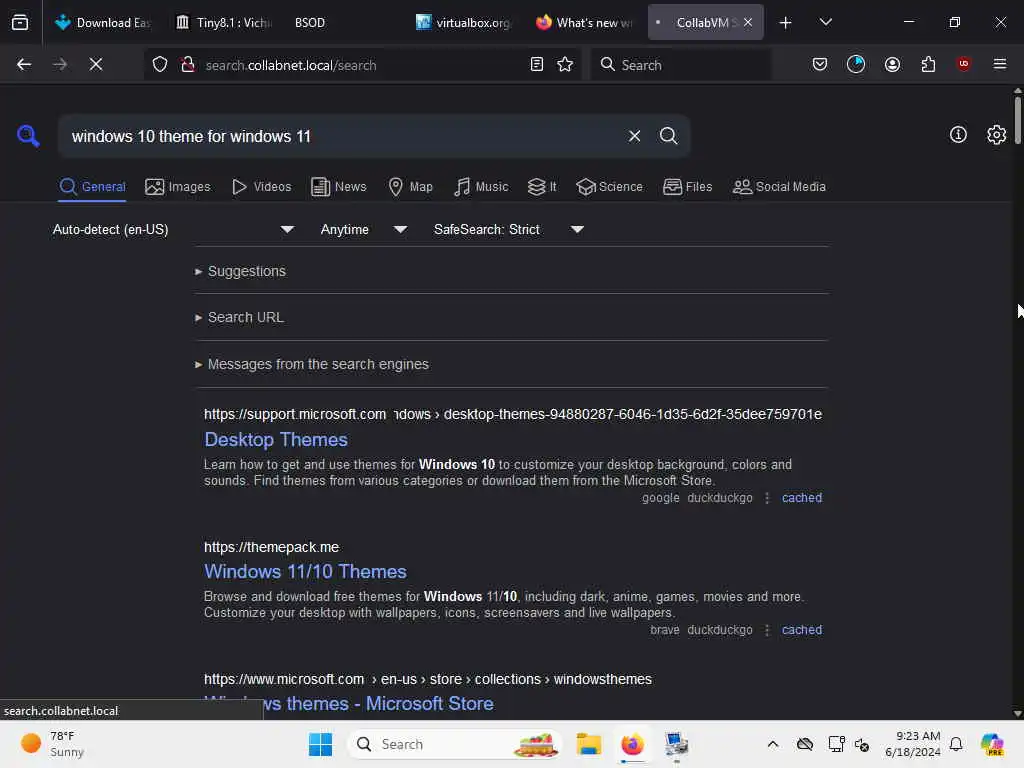Screen dimensions: 1024x768
Task: Open the Windows 11/10 Themes result
Action: click(305, 571)
